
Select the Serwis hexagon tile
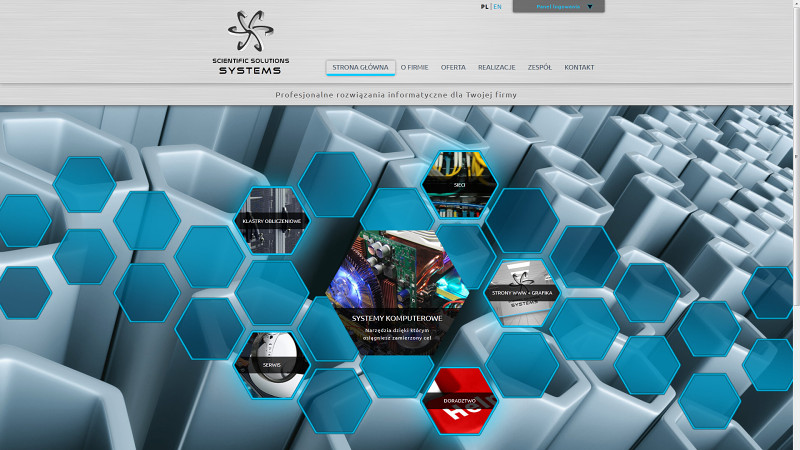point(272,365)
